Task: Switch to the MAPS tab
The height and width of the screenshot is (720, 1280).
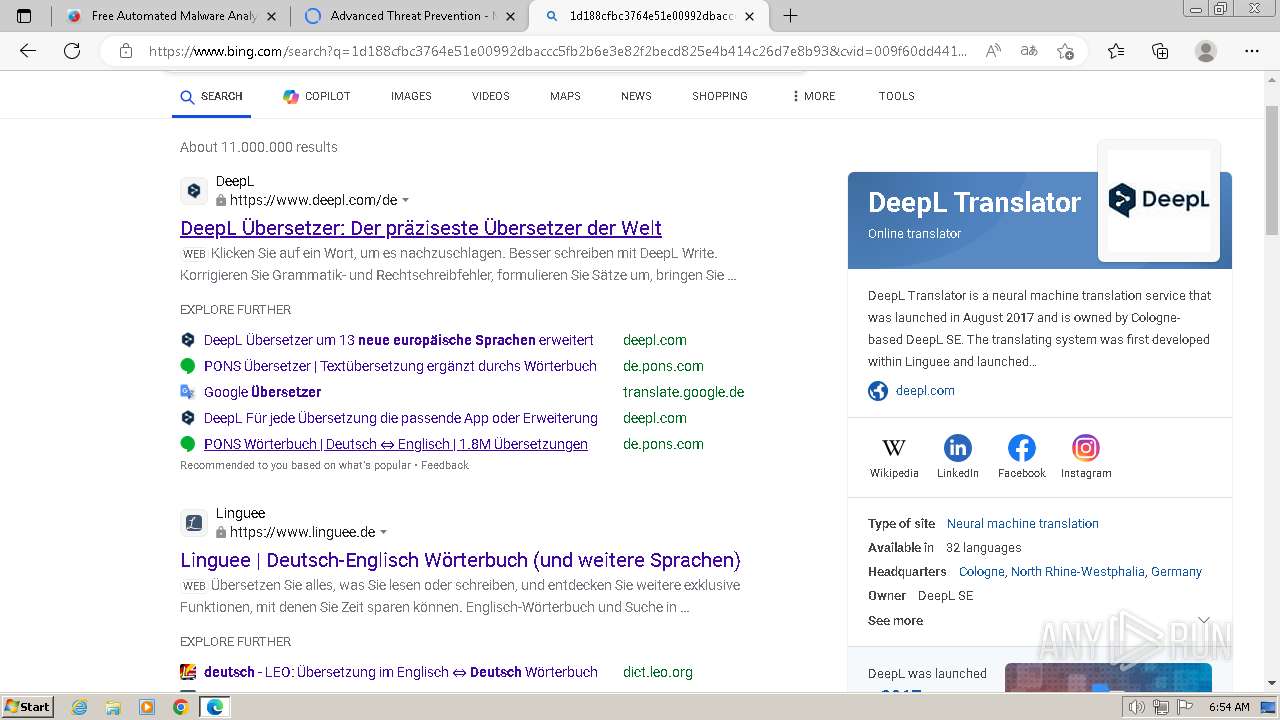Action: [565, 96]
